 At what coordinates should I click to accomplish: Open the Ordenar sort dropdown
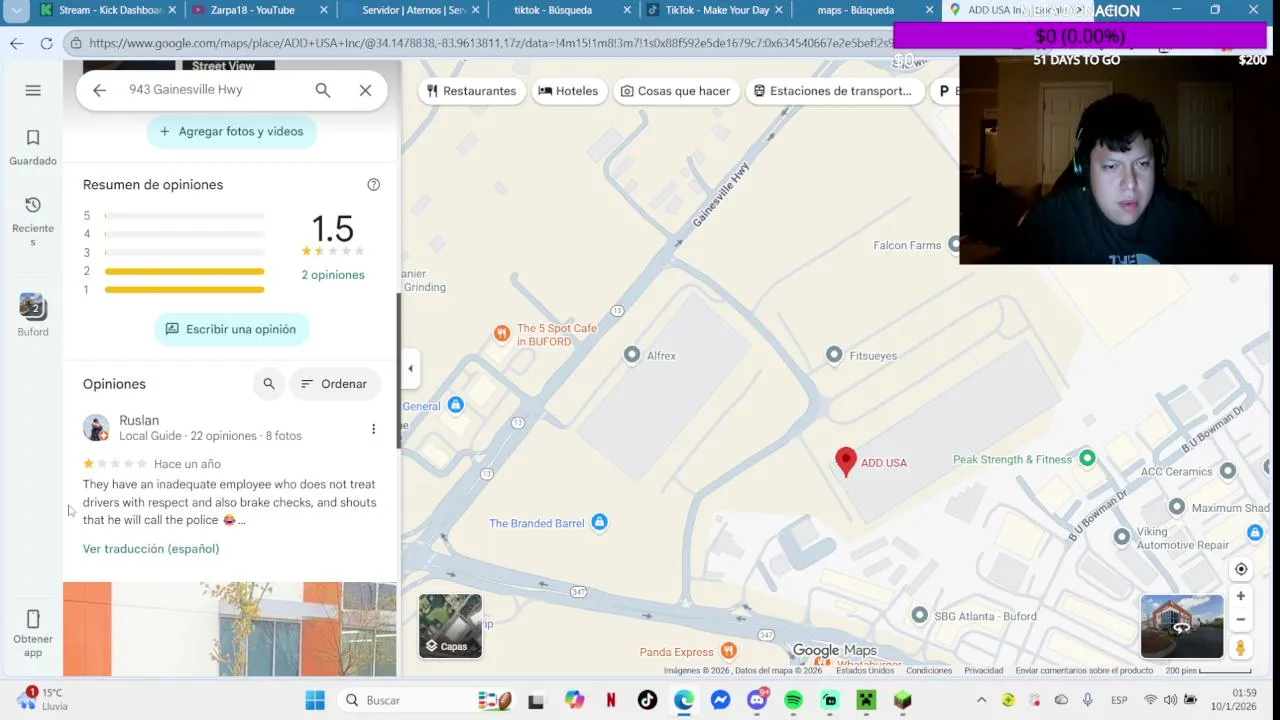point(335,384)
